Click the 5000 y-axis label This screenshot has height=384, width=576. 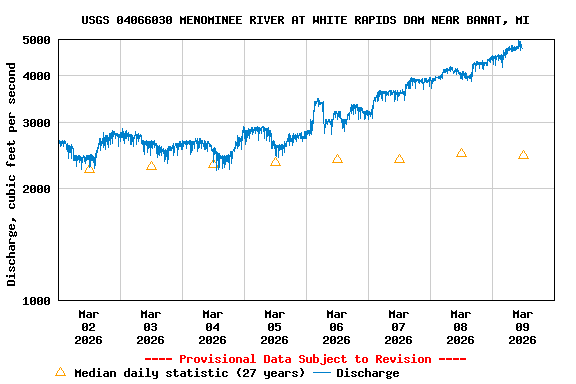[36, 40]
